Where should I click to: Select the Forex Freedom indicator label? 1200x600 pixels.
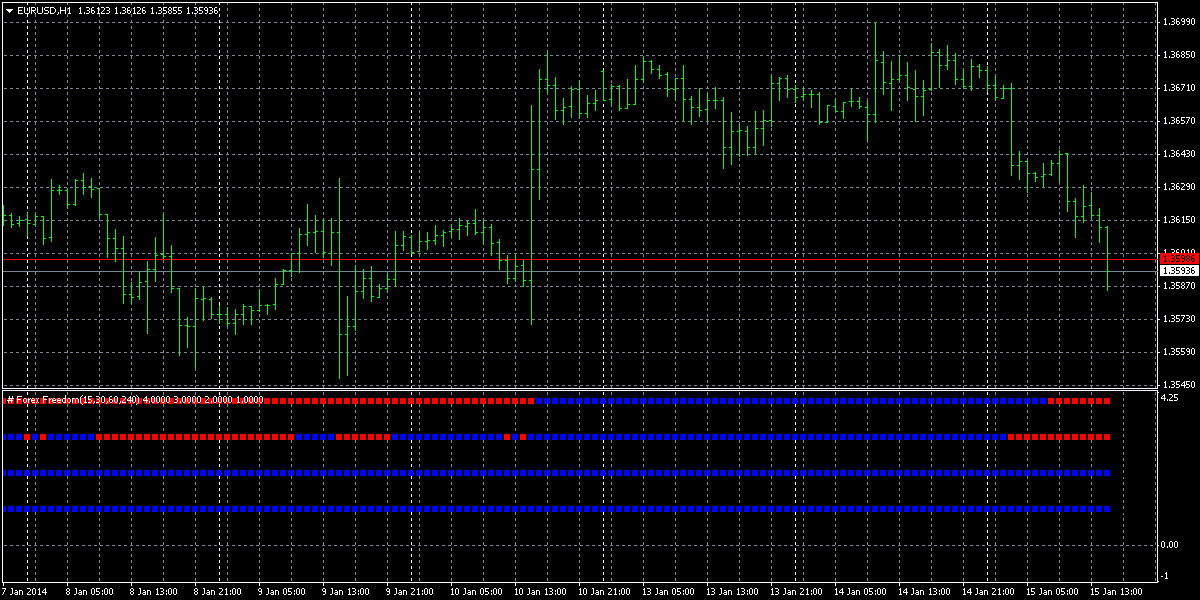(136, 400)
